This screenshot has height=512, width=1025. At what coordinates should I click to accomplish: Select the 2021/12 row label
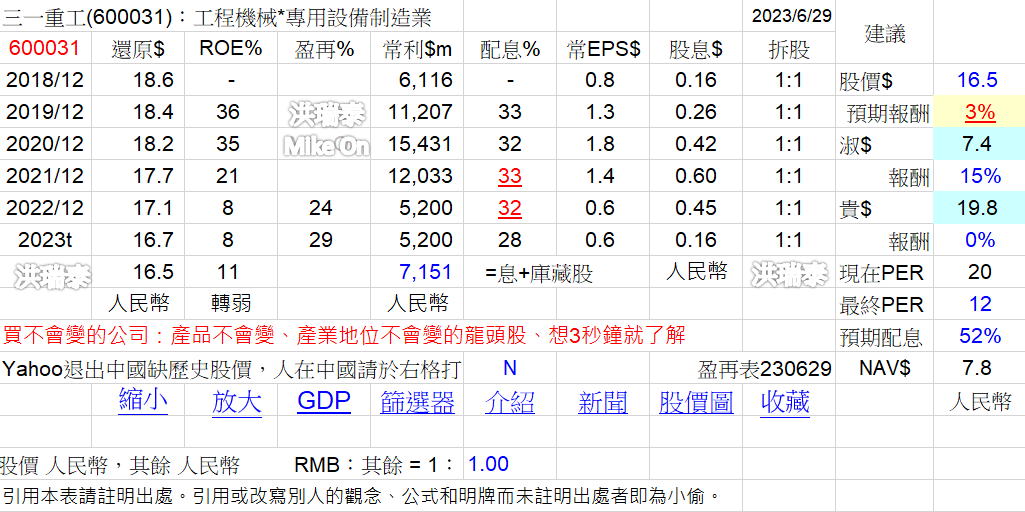[x=44, y=176]
